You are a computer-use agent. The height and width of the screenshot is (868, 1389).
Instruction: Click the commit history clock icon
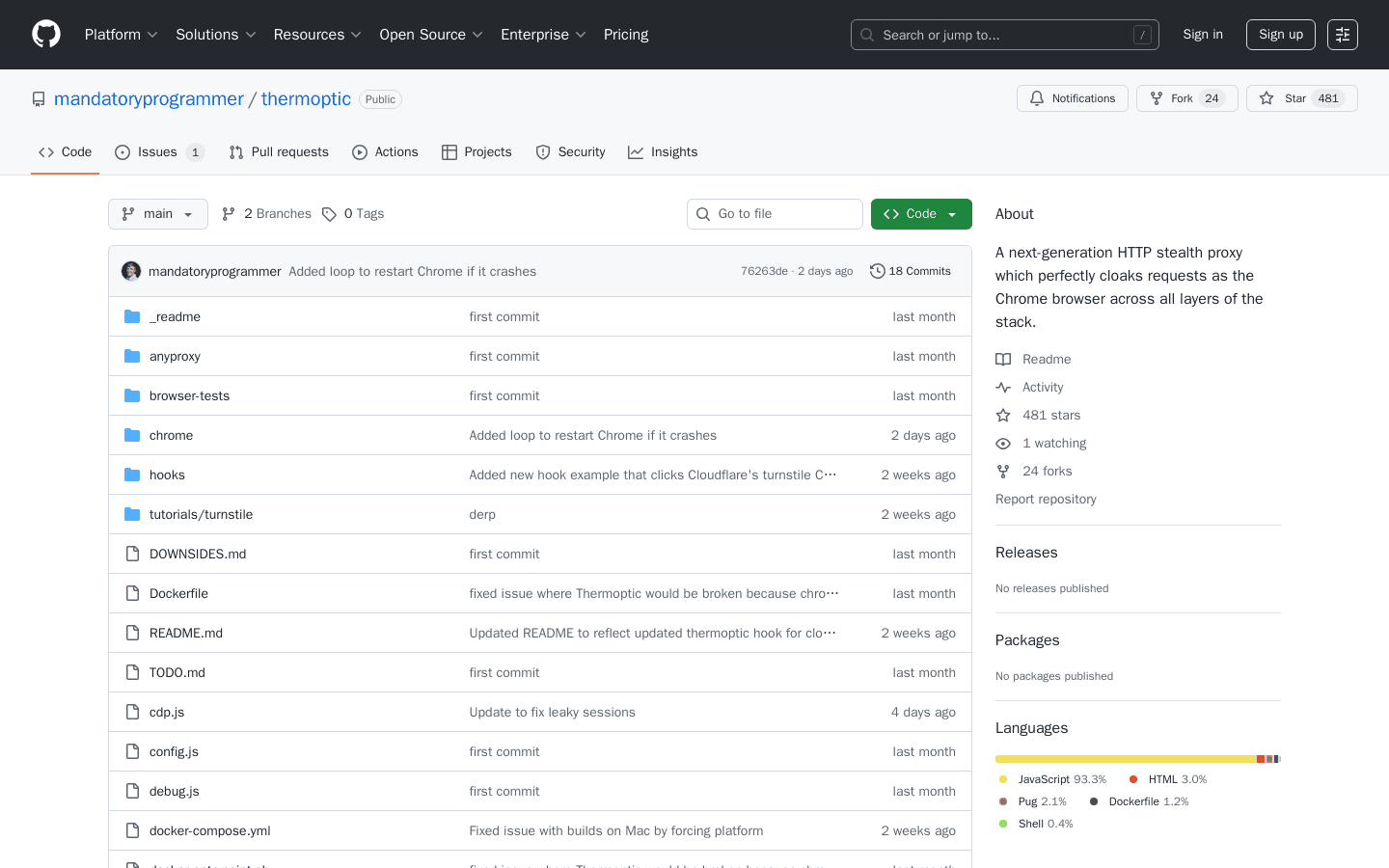877,271
